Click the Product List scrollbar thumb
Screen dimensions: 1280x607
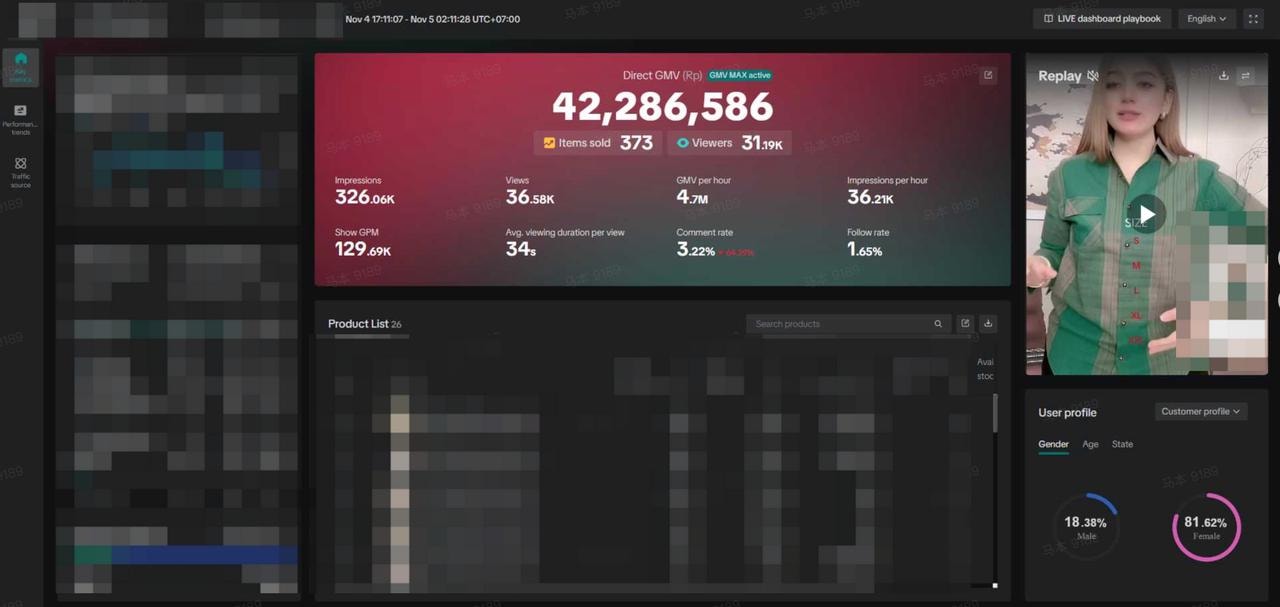click(994, 412)
